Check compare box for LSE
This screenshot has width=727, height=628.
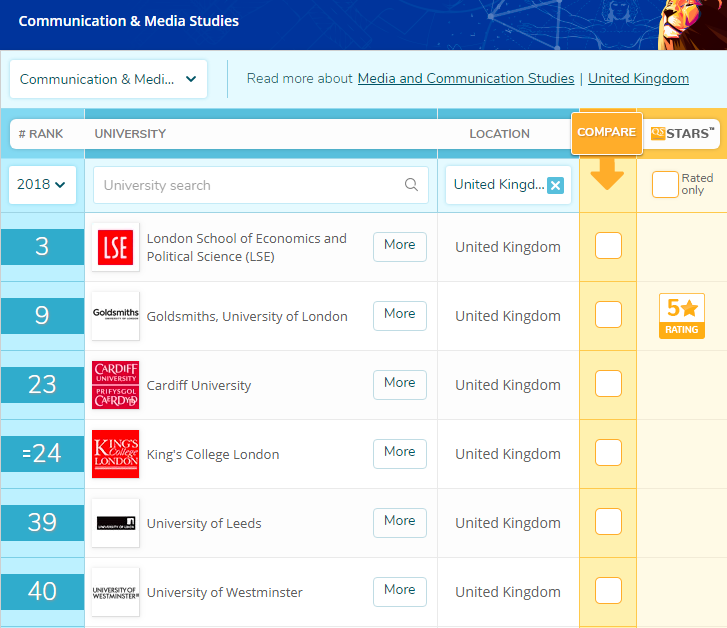pos(608,246)
